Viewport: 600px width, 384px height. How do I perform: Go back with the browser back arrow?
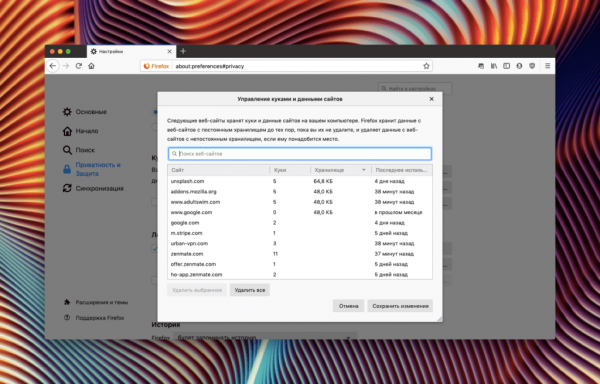(x=53, y=66)
